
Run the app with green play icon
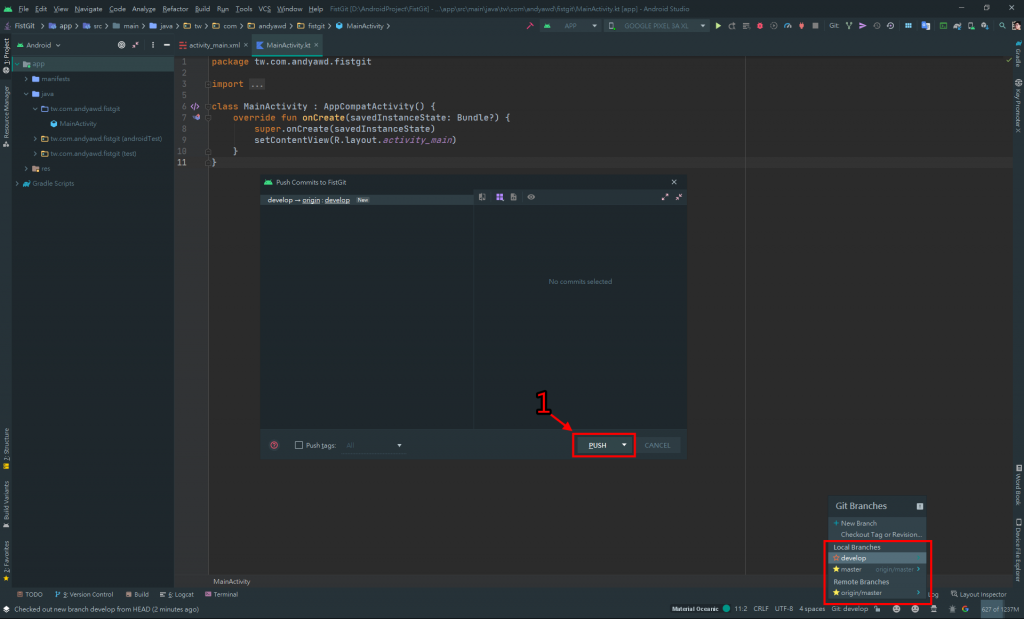(x=718, y=26)
